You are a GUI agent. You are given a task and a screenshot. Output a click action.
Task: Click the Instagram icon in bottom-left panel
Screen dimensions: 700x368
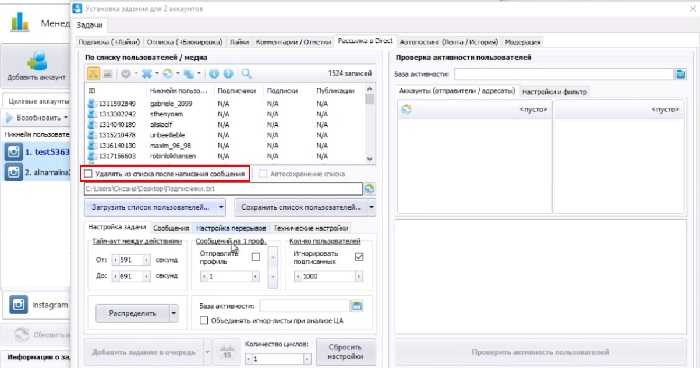[19, 305]
